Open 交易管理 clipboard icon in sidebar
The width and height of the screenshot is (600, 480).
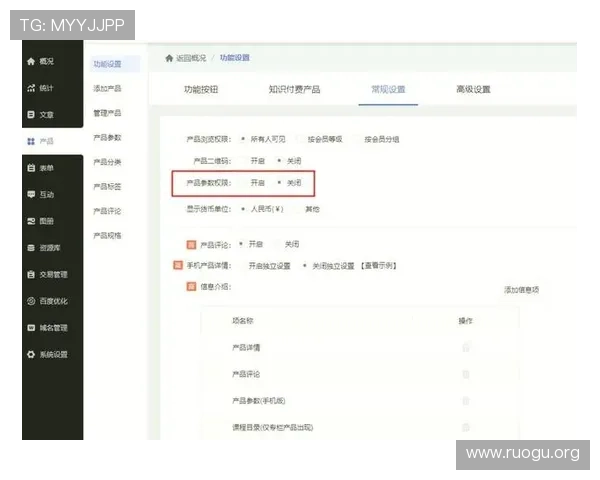click(x=31, y=274)
